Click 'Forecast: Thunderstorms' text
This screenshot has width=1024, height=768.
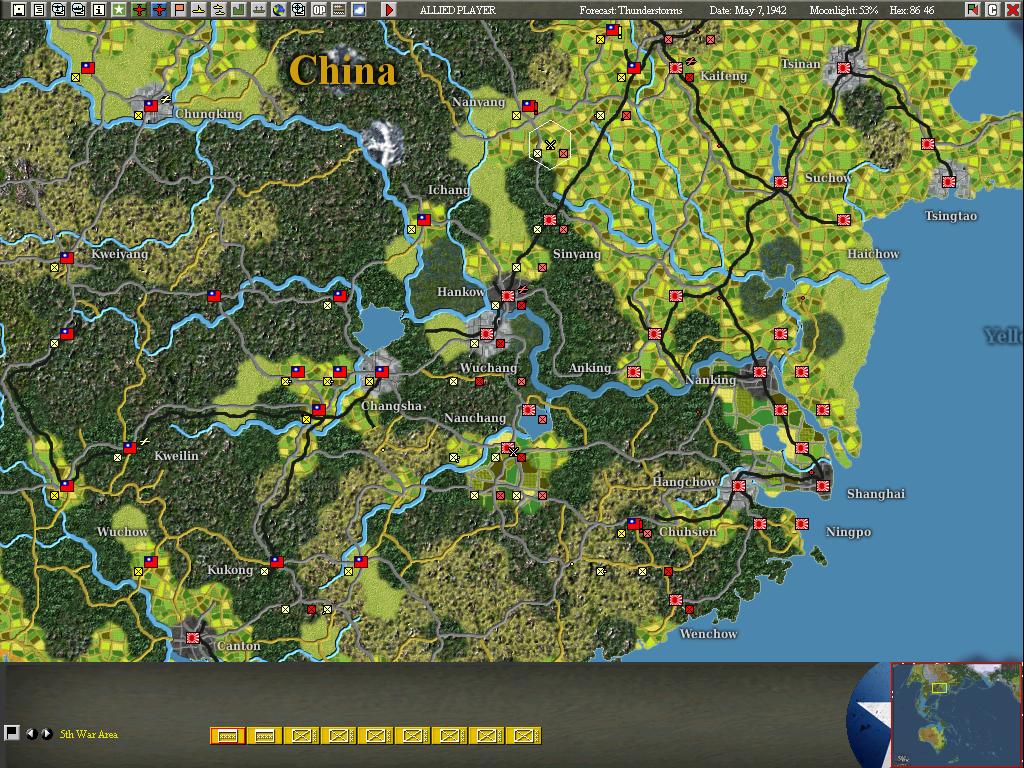[631, 10]
